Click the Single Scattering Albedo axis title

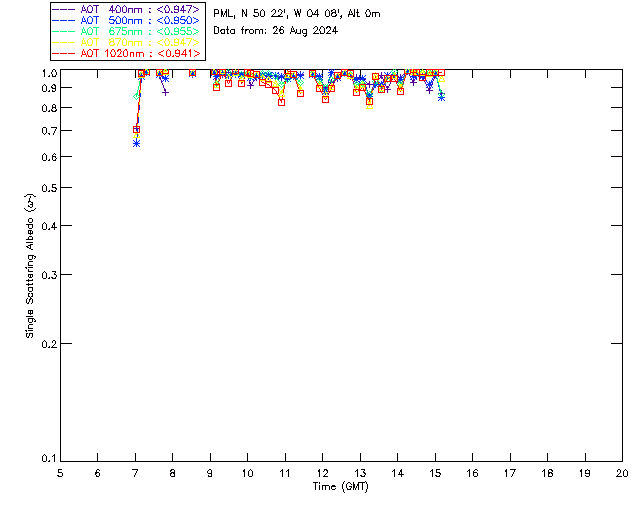tap(30, 266)
